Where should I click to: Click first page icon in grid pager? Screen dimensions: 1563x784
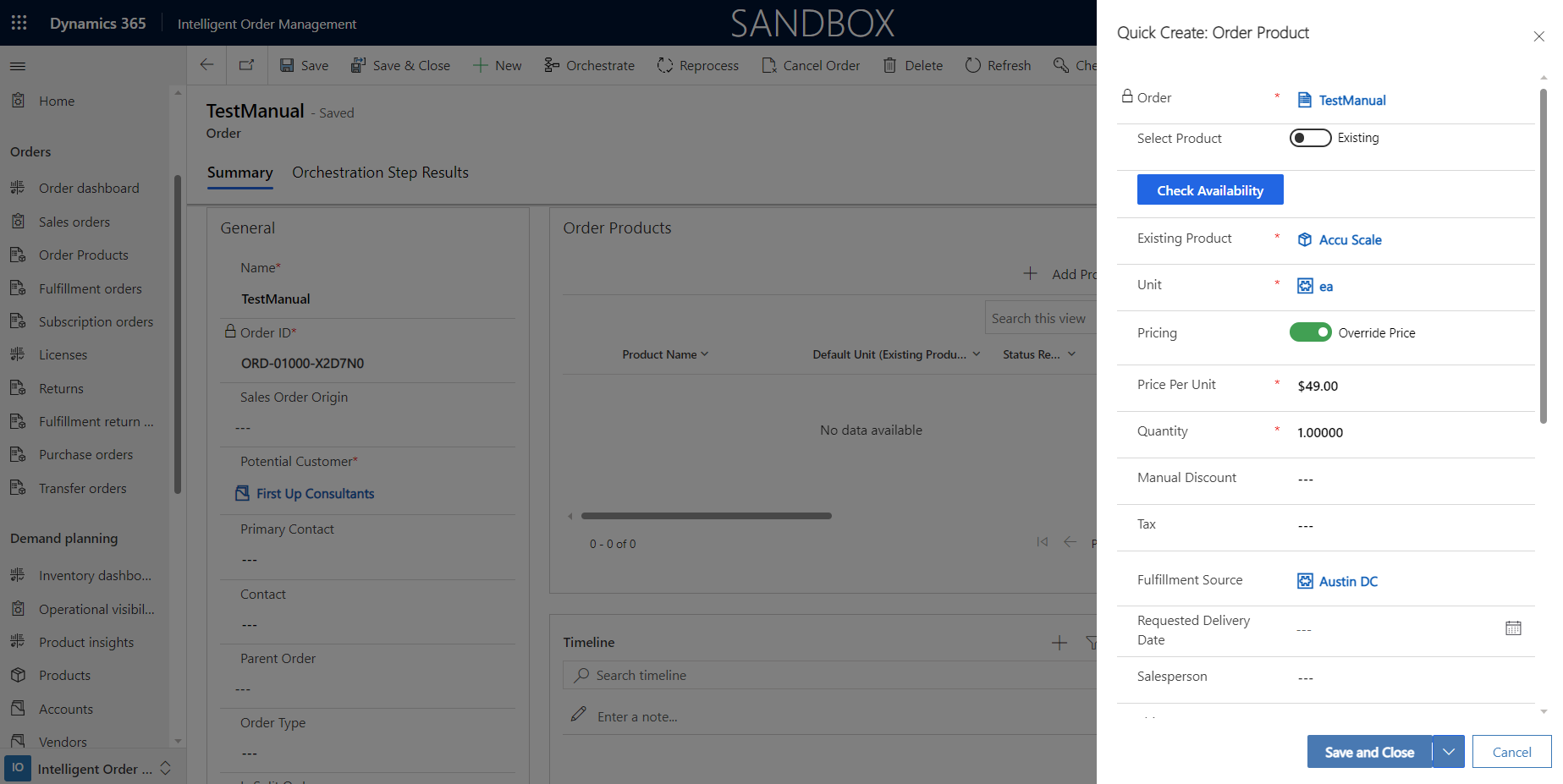pos(1043,541)
